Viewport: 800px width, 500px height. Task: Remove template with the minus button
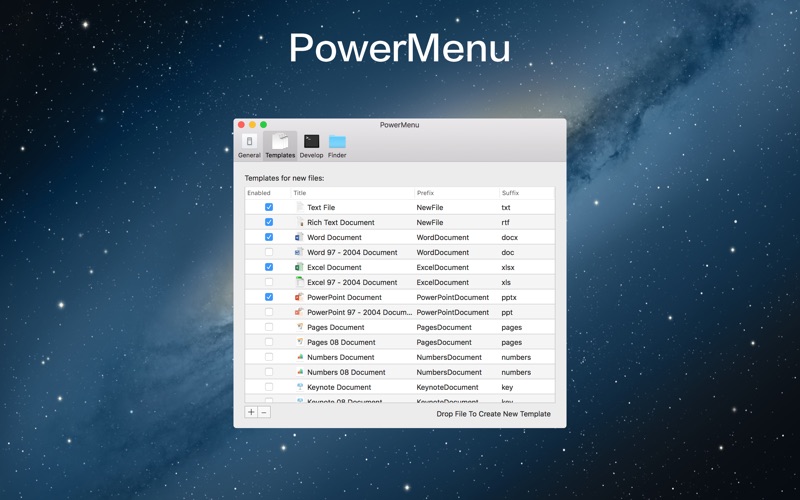(264, 412)
